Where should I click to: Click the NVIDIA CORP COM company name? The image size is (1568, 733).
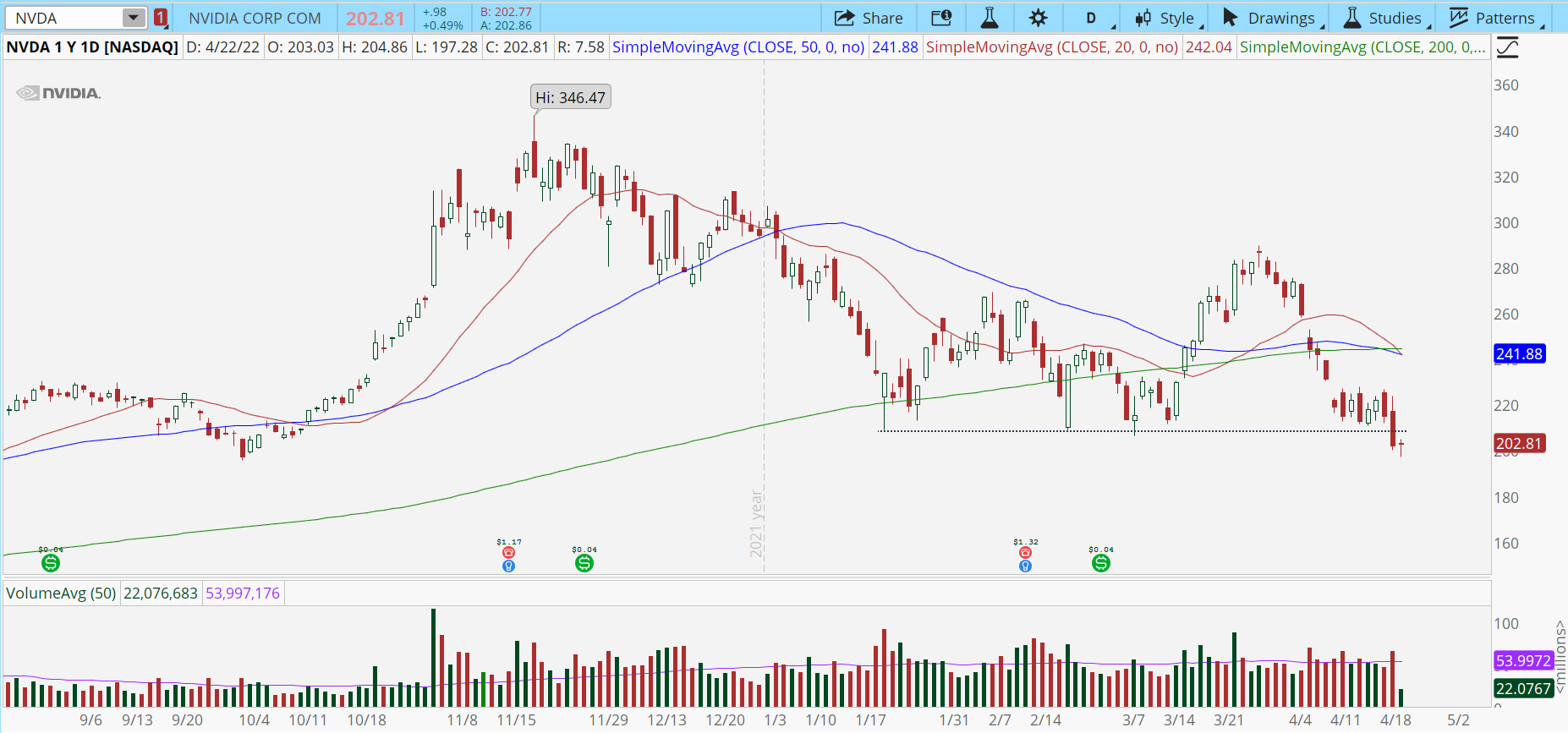coord(255,18)
